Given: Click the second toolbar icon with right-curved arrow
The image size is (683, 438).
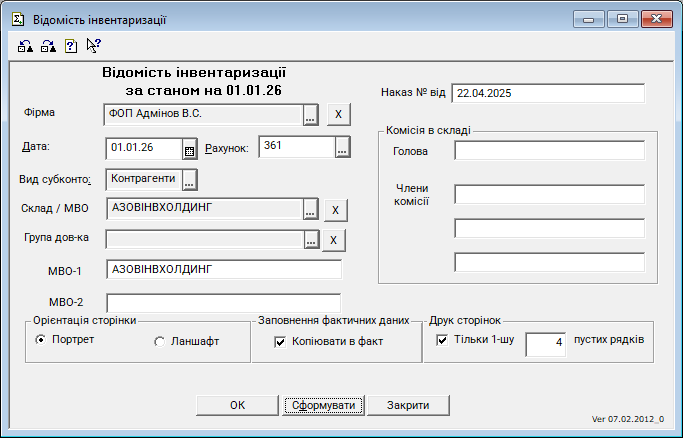Looking at the screenshot, I should tap(48, 45).
